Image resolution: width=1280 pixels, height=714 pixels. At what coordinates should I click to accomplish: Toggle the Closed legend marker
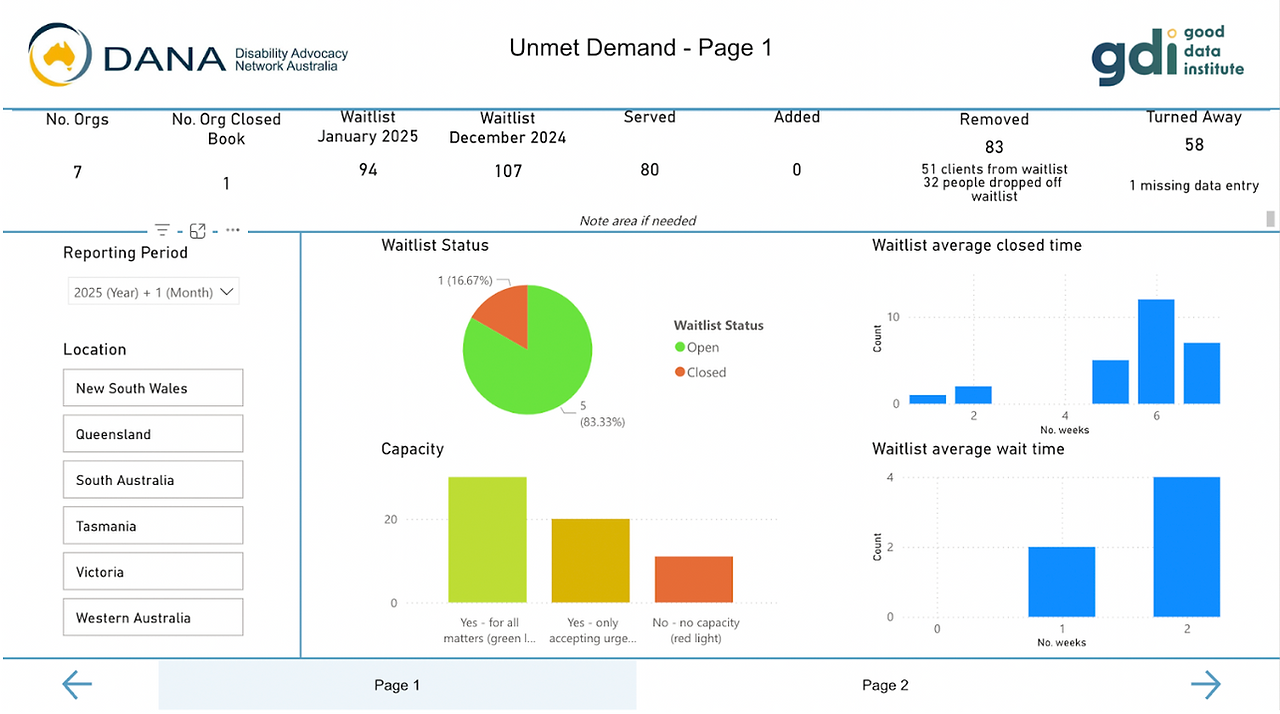tap(680, 372)
